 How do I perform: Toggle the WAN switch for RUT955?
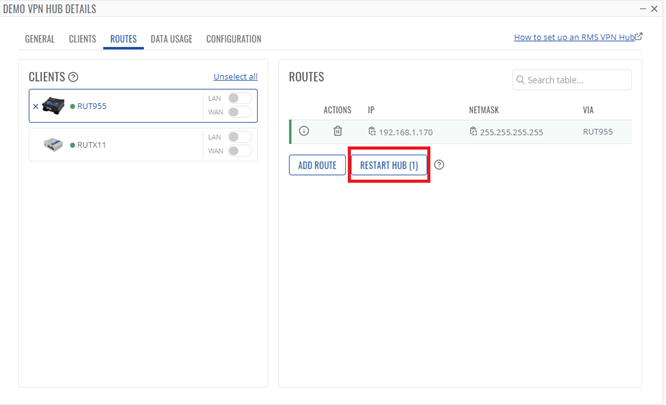pos(239,112)
